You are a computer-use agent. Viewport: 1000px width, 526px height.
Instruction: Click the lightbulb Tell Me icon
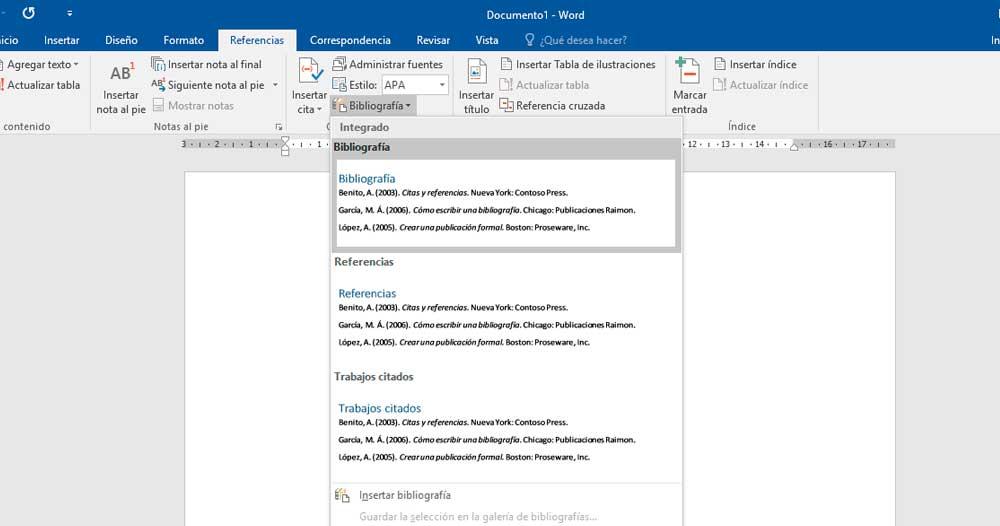529,40
